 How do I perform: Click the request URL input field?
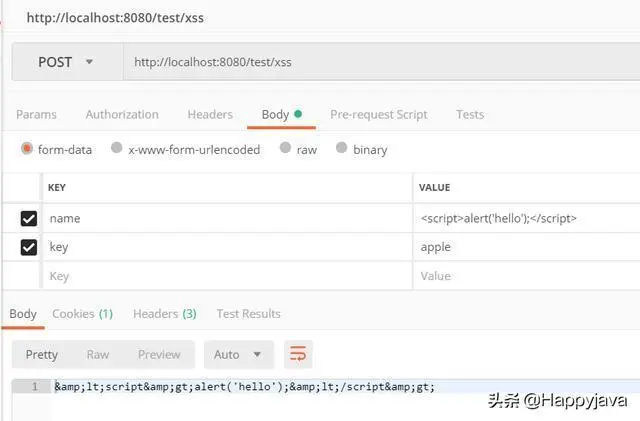point(381,62)
